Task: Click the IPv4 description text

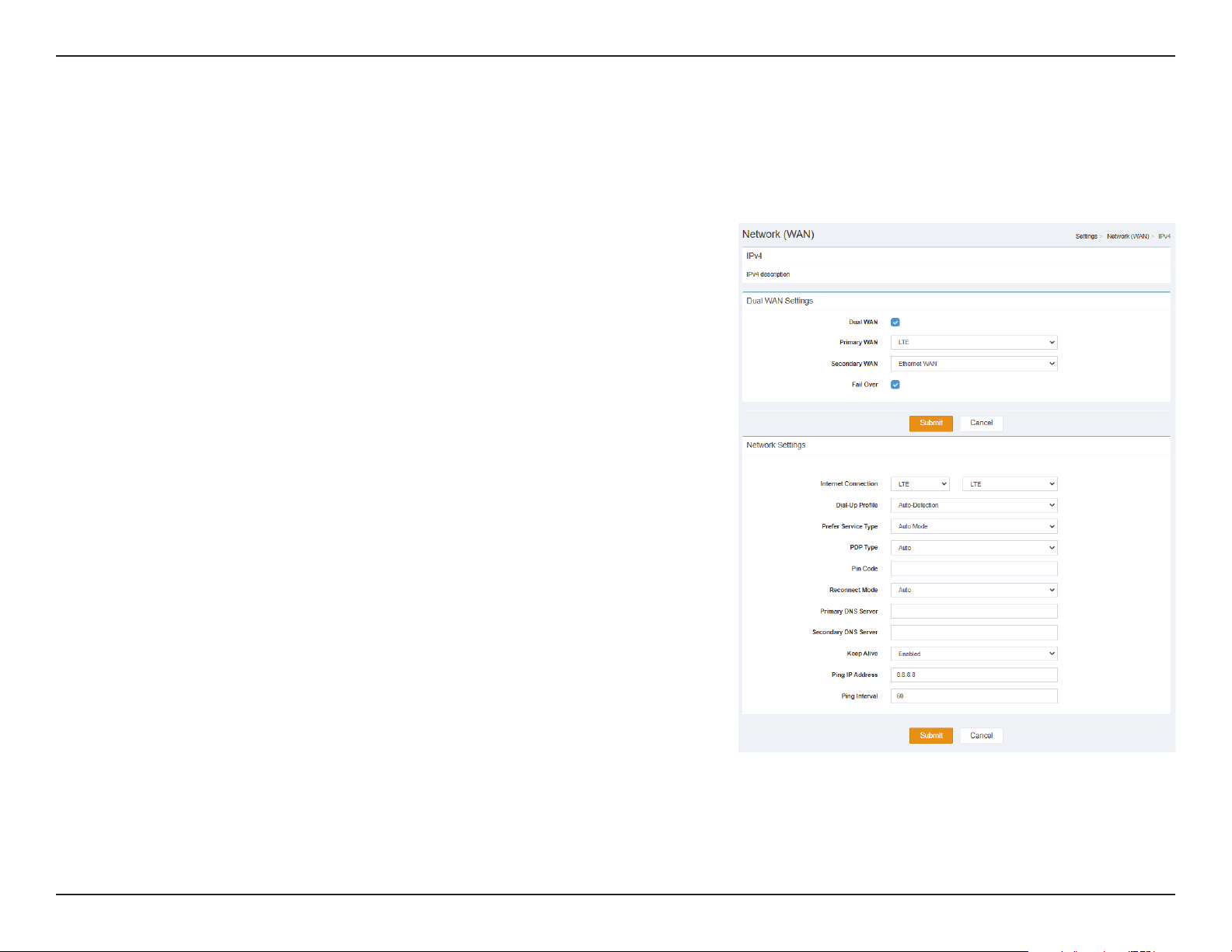Action: pos(768,274)
